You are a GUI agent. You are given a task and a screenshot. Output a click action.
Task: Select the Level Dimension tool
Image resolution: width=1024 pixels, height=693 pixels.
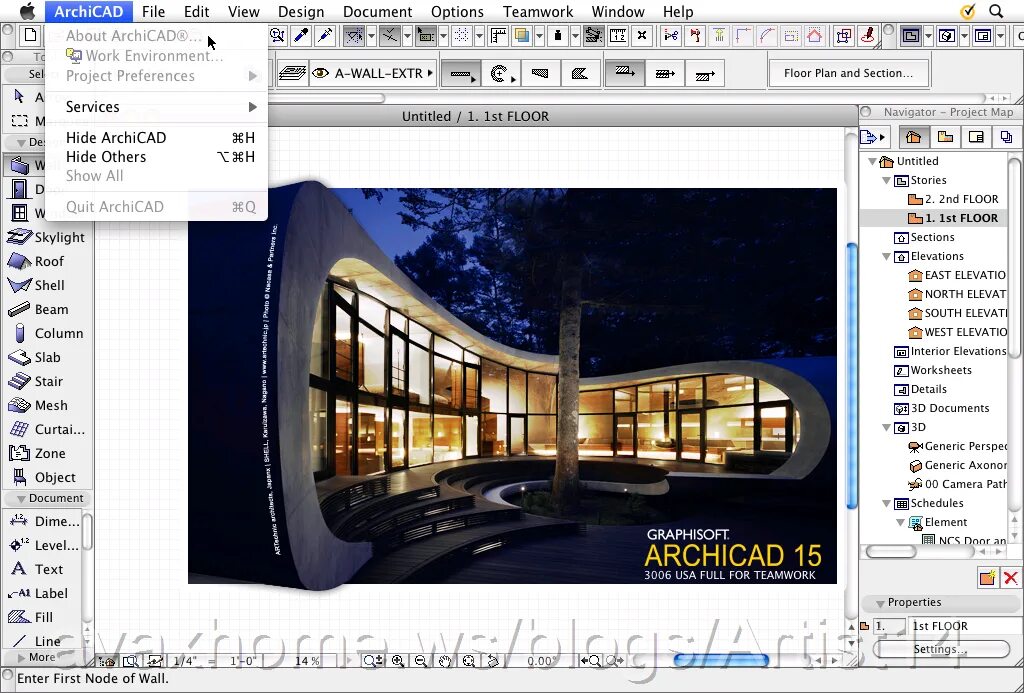pyautogui.click(x=44, y=545)
